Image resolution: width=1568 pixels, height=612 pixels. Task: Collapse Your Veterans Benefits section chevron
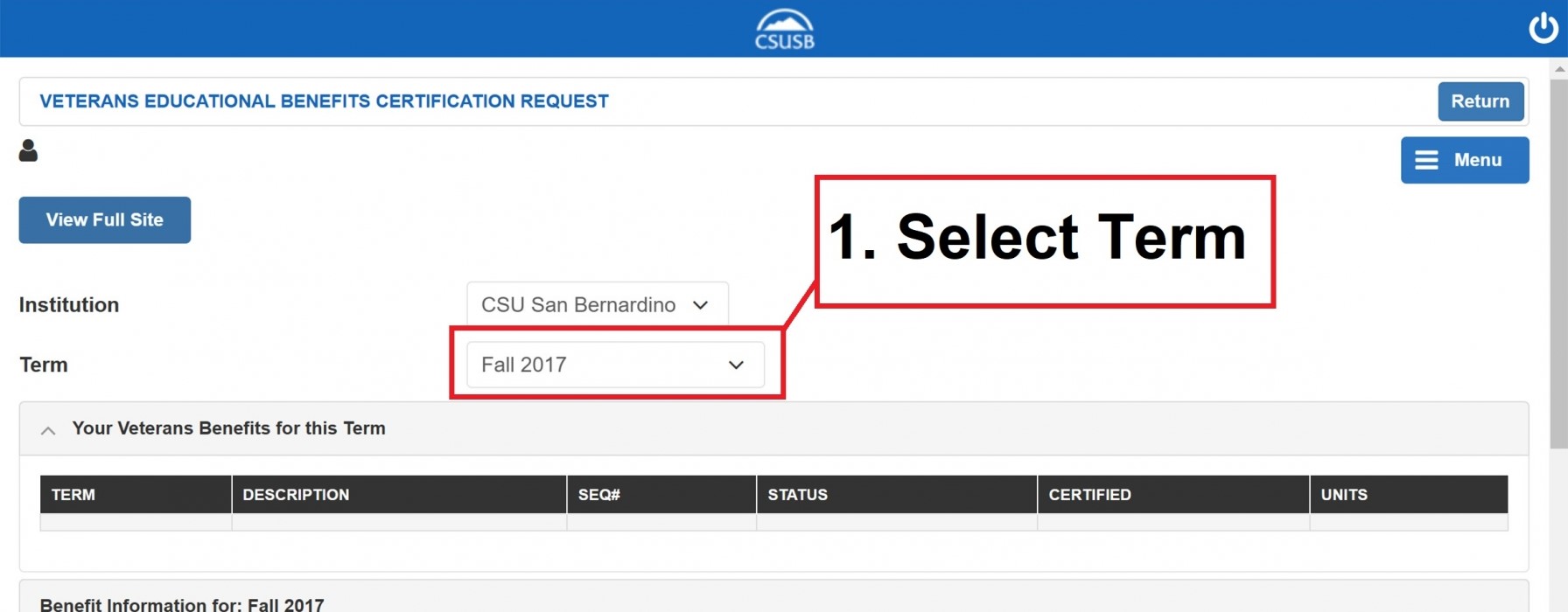pos(48,430)
